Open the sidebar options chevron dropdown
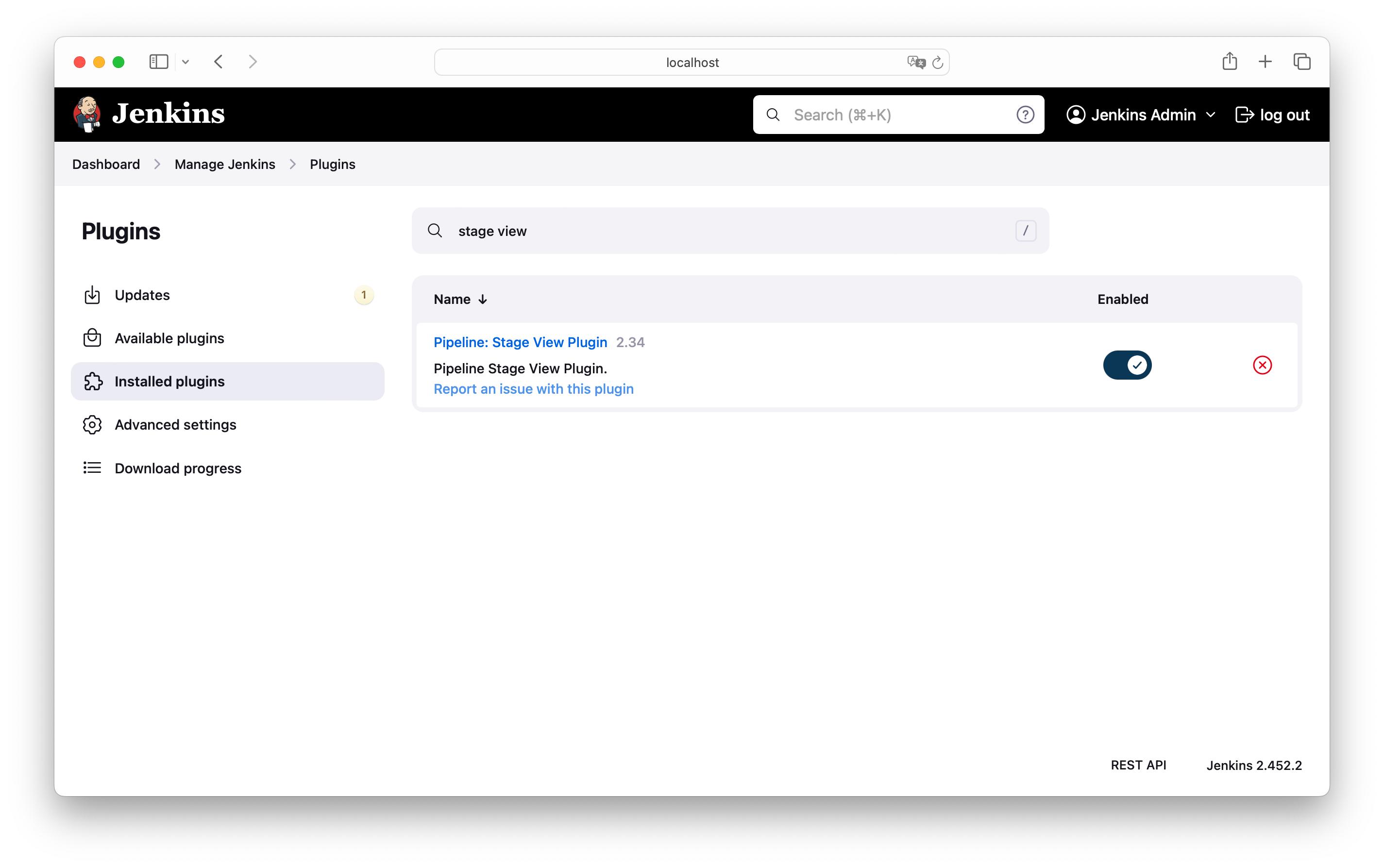The height and width of the screenshot is (868, 1384). tap(186, 62)
